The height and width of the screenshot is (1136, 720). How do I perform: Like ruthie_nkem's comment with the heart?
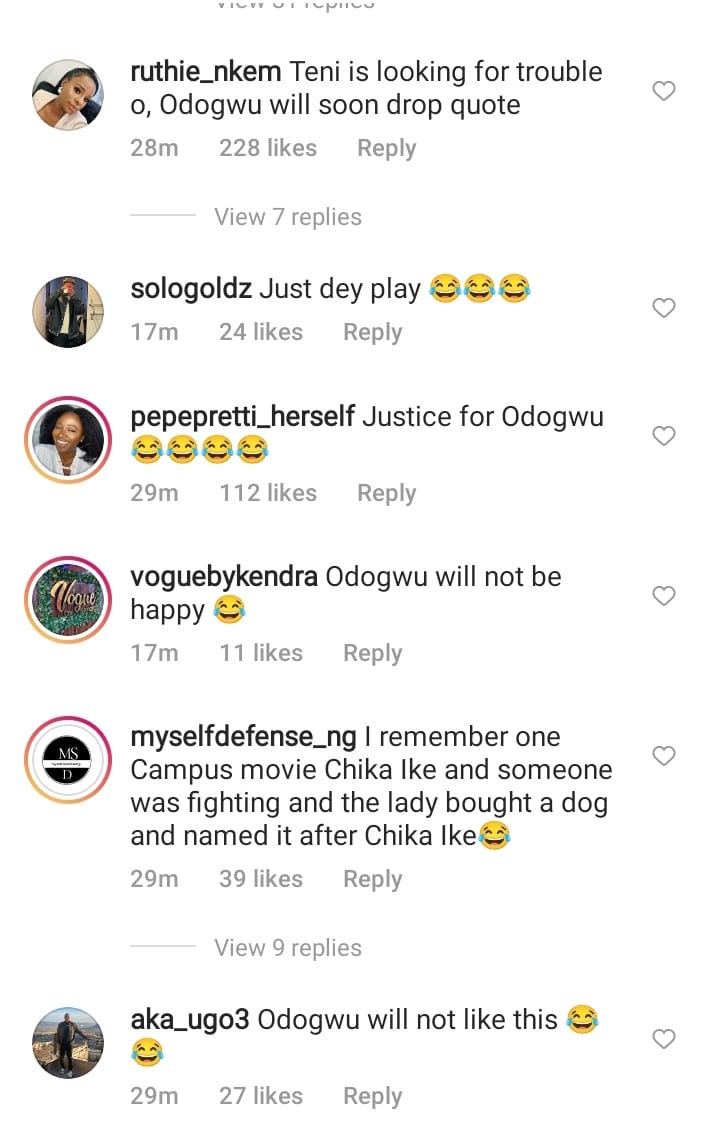pyautogui.click(x=664, y=92)
